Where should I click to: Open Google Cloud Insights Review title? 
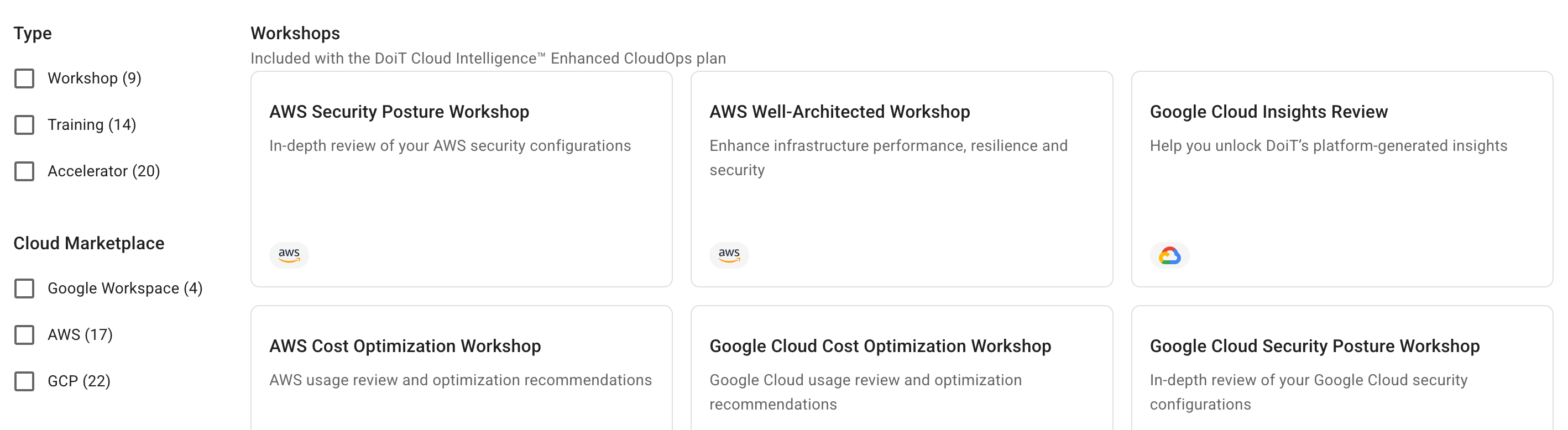[1268, 112]
